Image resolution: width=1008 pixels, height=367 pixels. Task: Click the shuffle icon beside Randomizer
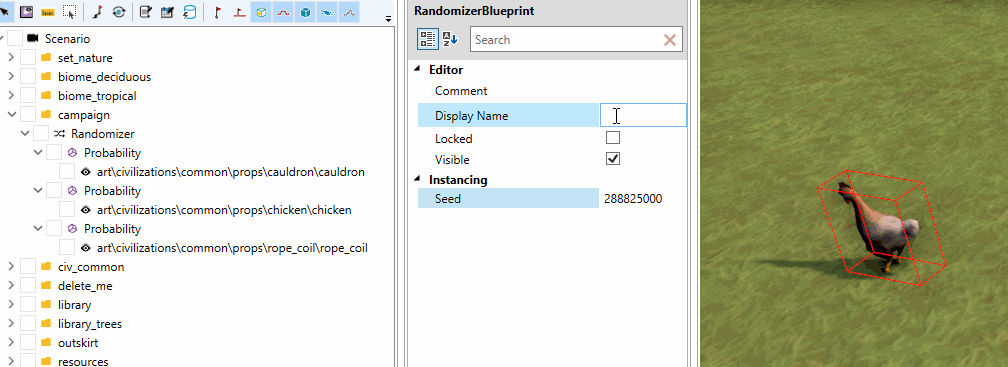[x=59, y=134]
